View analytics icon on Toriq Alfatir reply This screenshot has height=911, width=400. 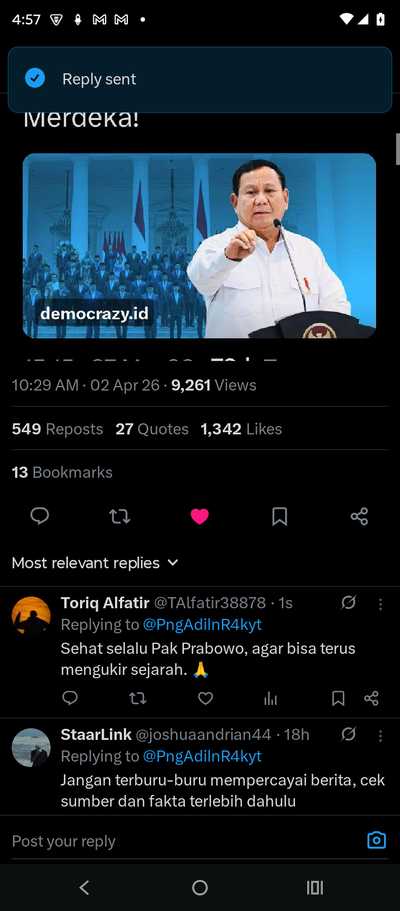coord(270,698)
